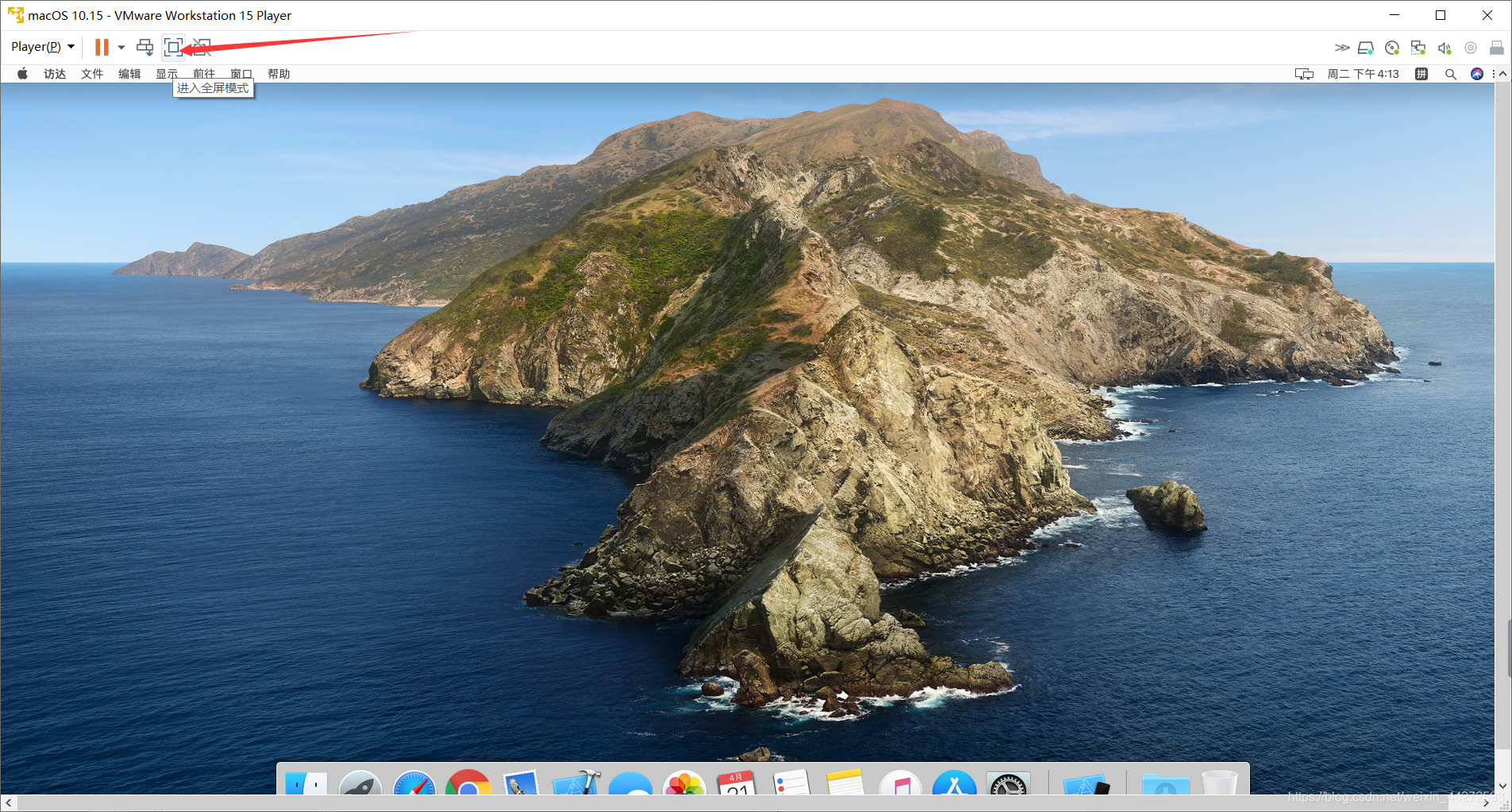The height and width of the screenshot is (812, 1512).
Task: Expand the hidden devices chevron in toolbar
Action: [x=1341, y=48]
